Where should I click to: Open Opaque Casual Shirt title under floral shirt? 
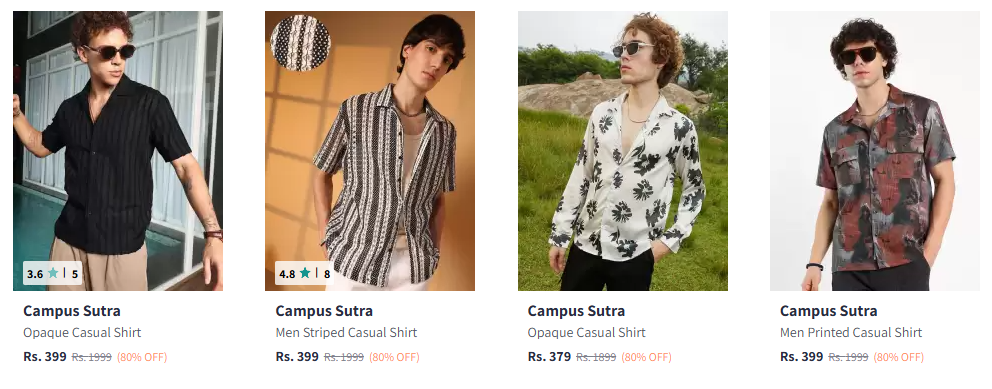pyautogui.click(x=586, y=333)
